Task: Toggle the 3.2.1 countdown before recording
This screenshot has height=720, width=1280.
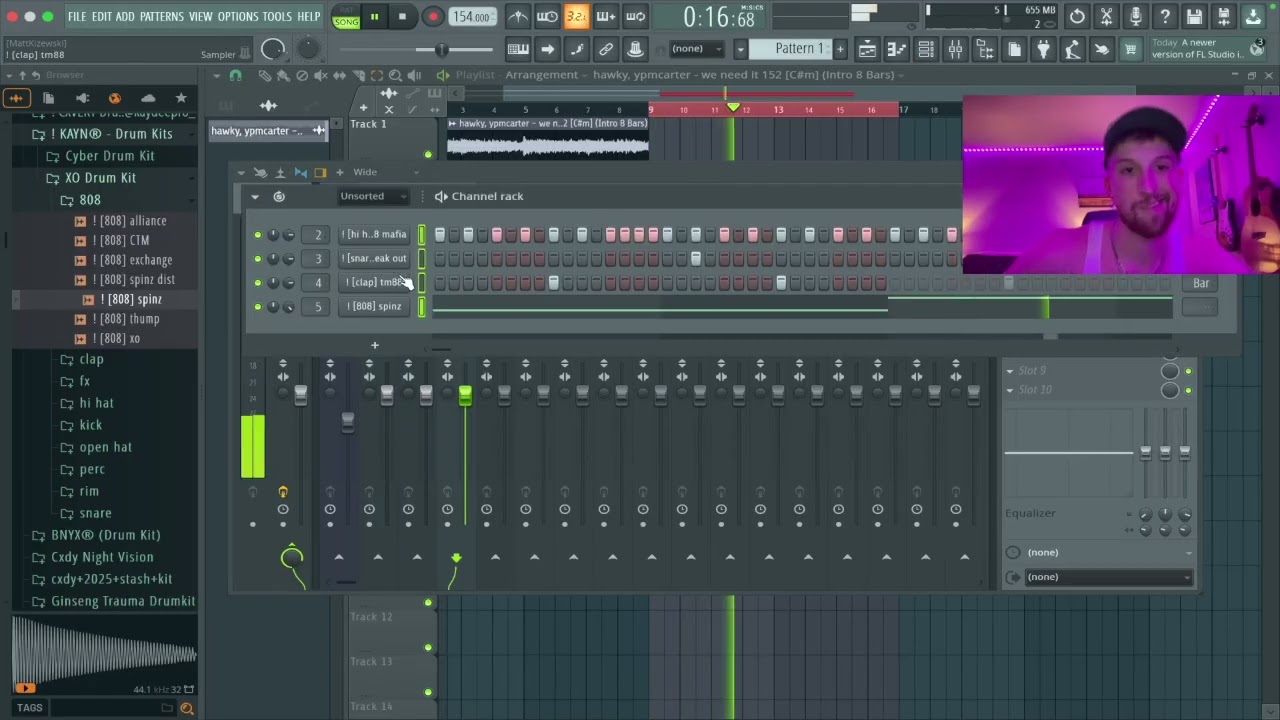Action: point(577,16)
